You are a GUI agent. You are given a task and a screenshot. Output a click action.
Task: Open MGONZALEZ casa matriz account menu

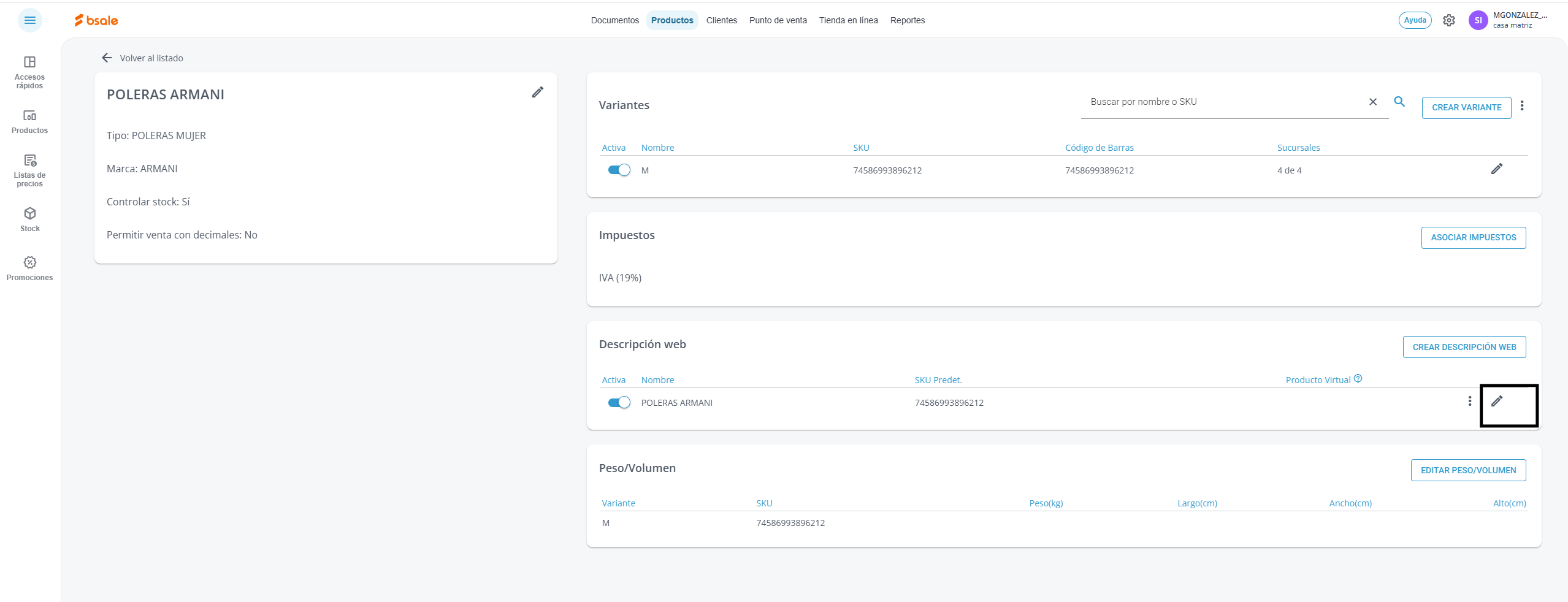(x=1520, y=20)
